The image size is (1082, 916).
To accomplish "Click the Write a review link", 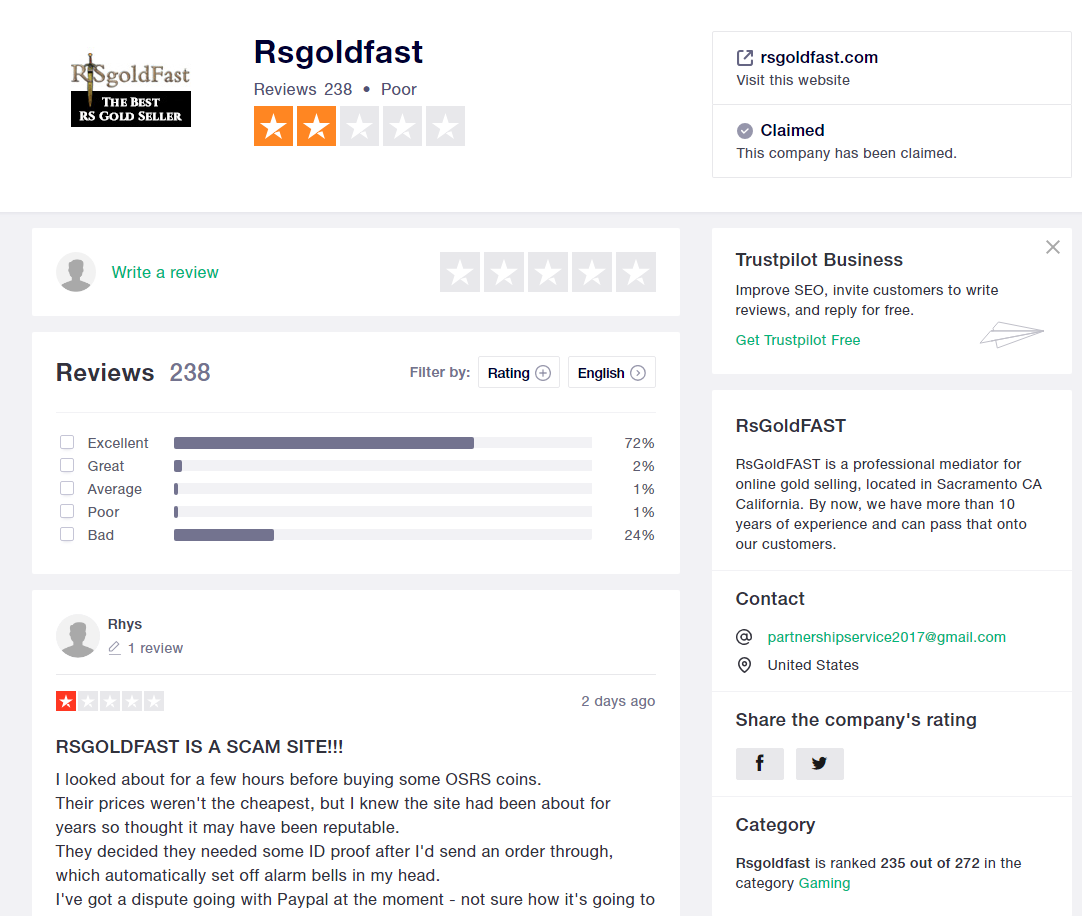I will point(165,272).
